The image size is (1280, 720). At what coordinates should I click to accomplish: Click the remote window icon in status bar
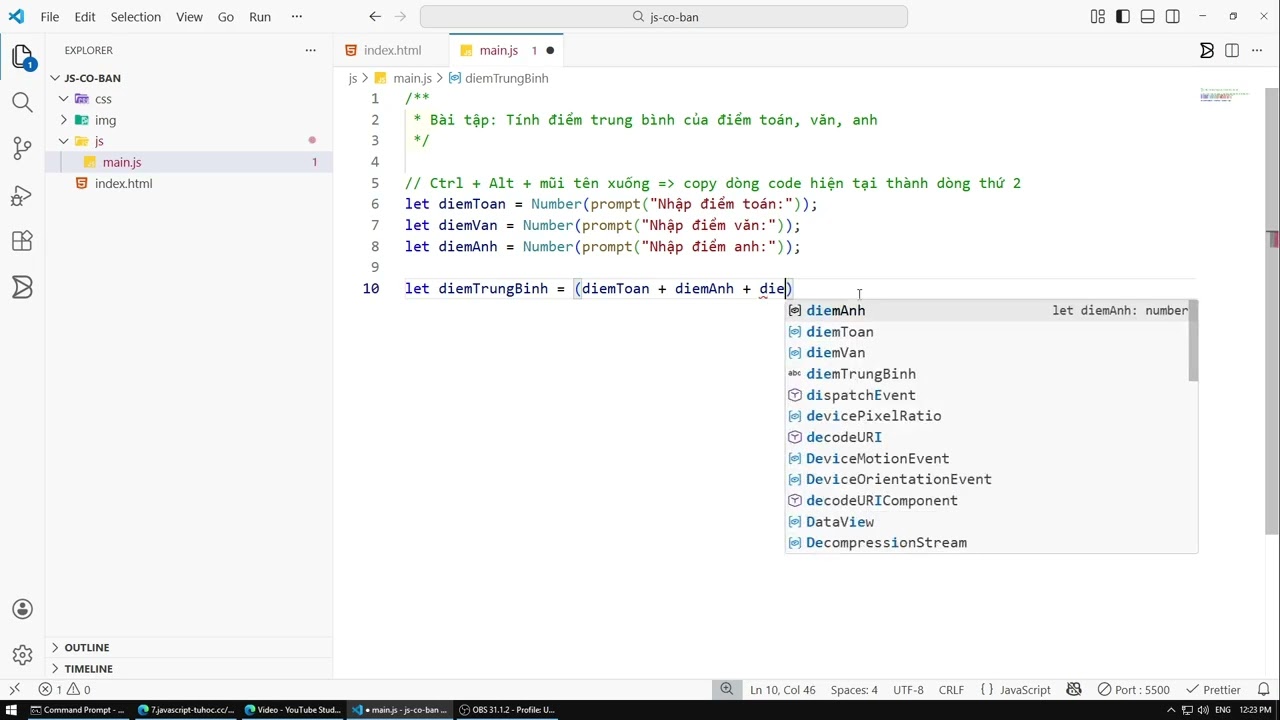pyautogui.click(x=14, y=689)
